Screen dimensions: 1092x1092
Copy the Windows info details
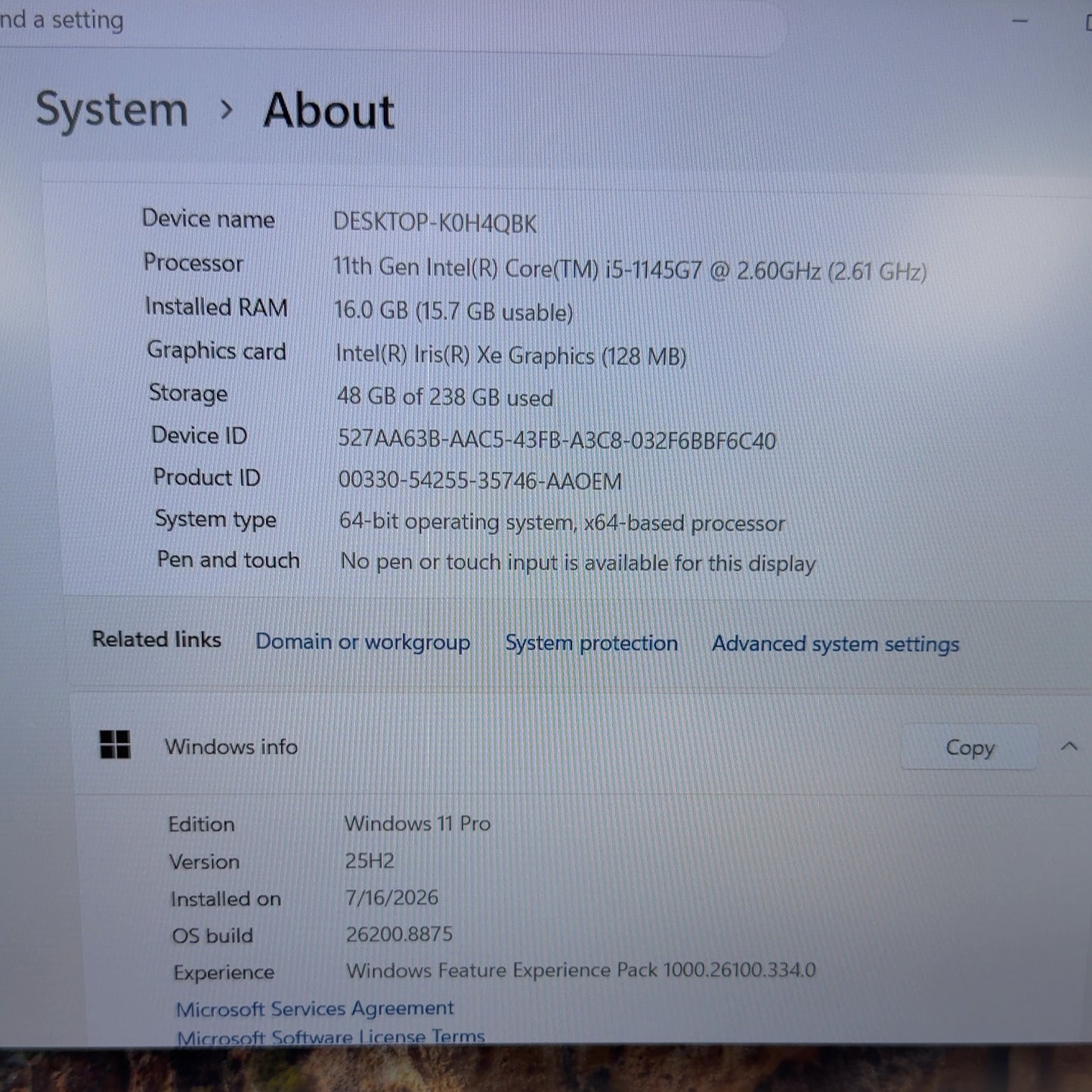(x=970, y=747)
